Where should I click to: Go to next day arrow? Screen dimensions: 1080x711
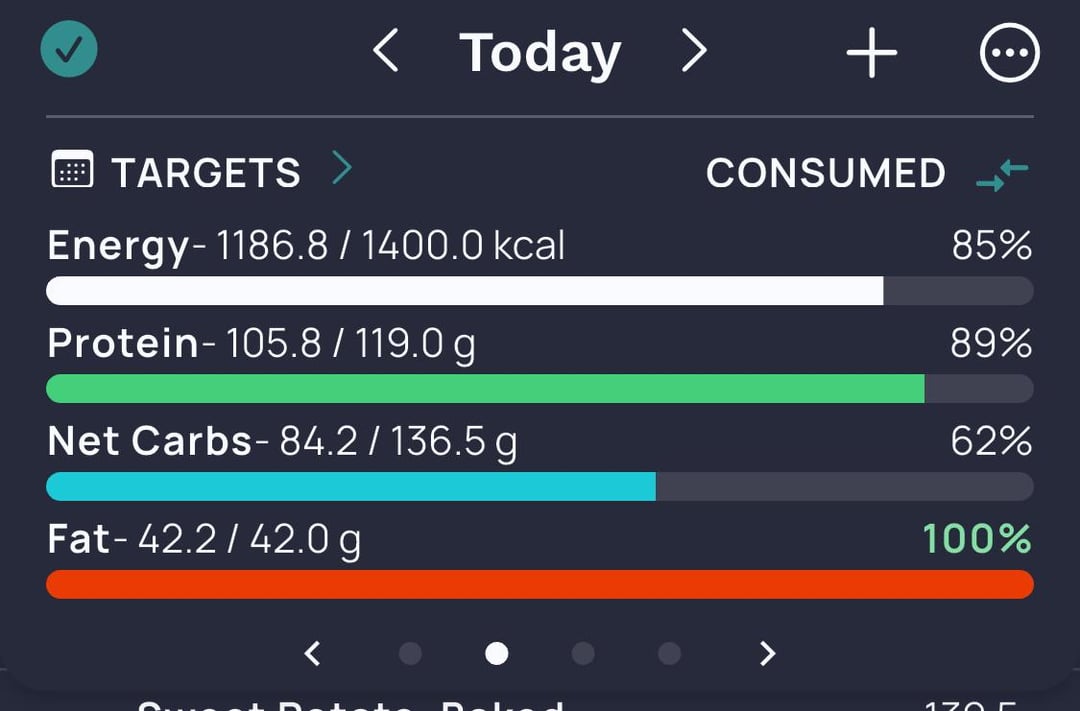pyautogui.click(x=694, y=50)
